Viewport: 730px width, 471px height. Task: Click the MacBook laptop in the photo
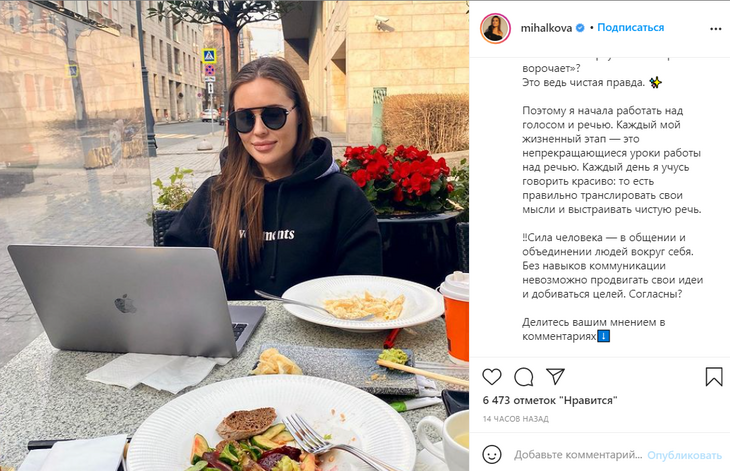coord(136,301)
